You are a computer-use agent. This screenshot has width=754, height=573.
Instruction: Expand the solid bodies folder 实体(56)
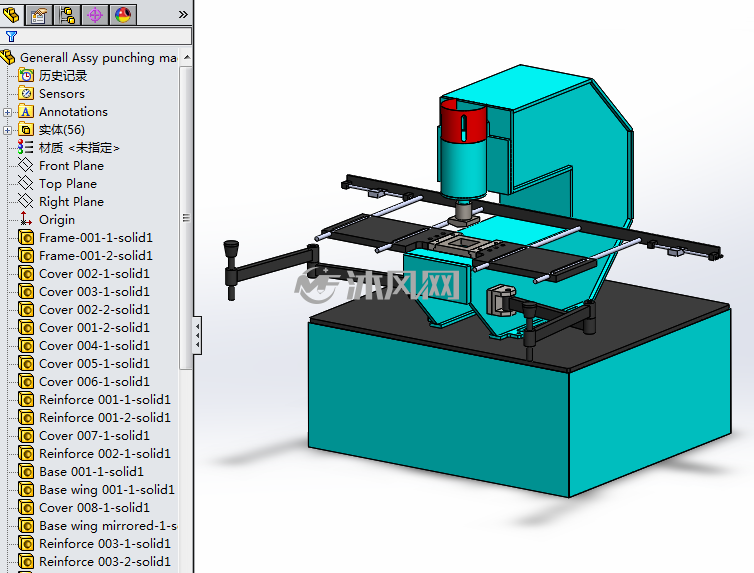click(x=7, y=130)
